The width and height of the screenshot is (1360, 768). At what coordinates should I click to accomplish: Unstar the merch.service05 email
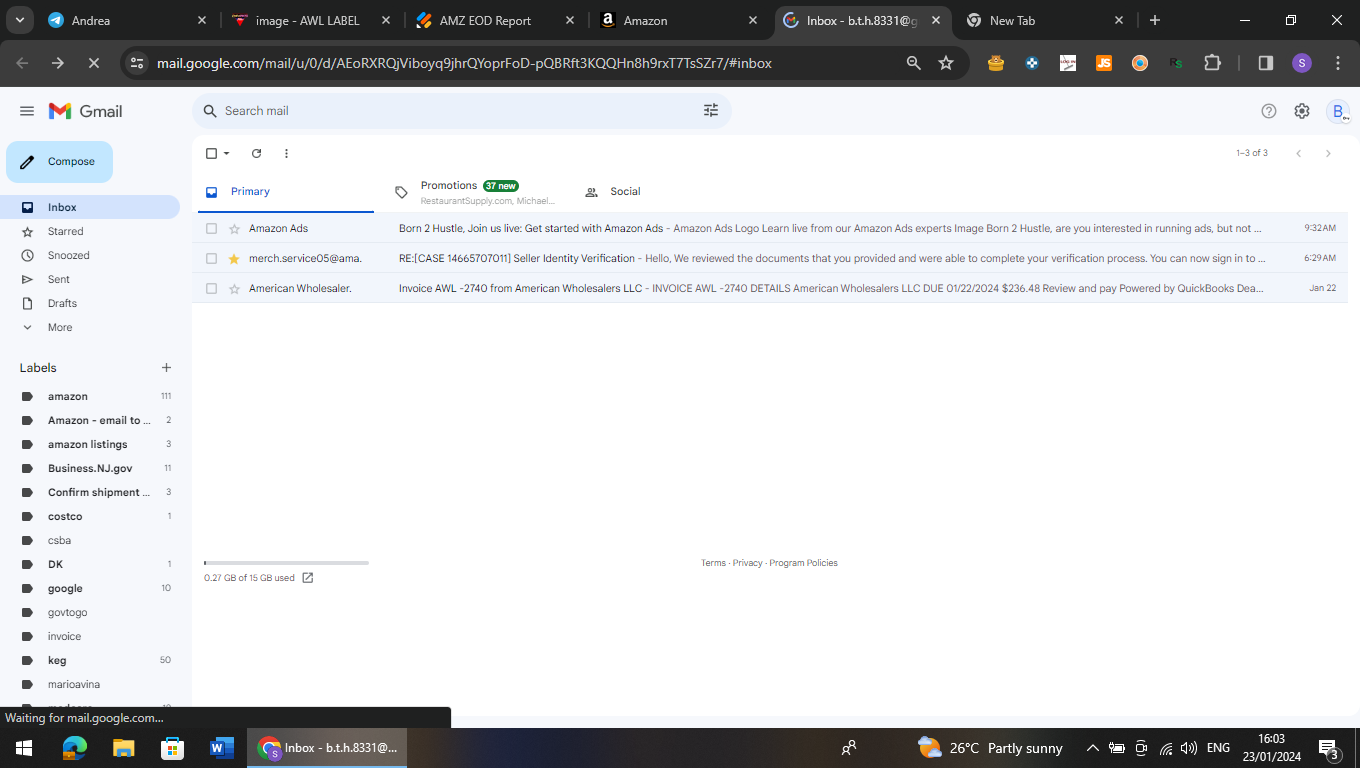coord(234,258)
